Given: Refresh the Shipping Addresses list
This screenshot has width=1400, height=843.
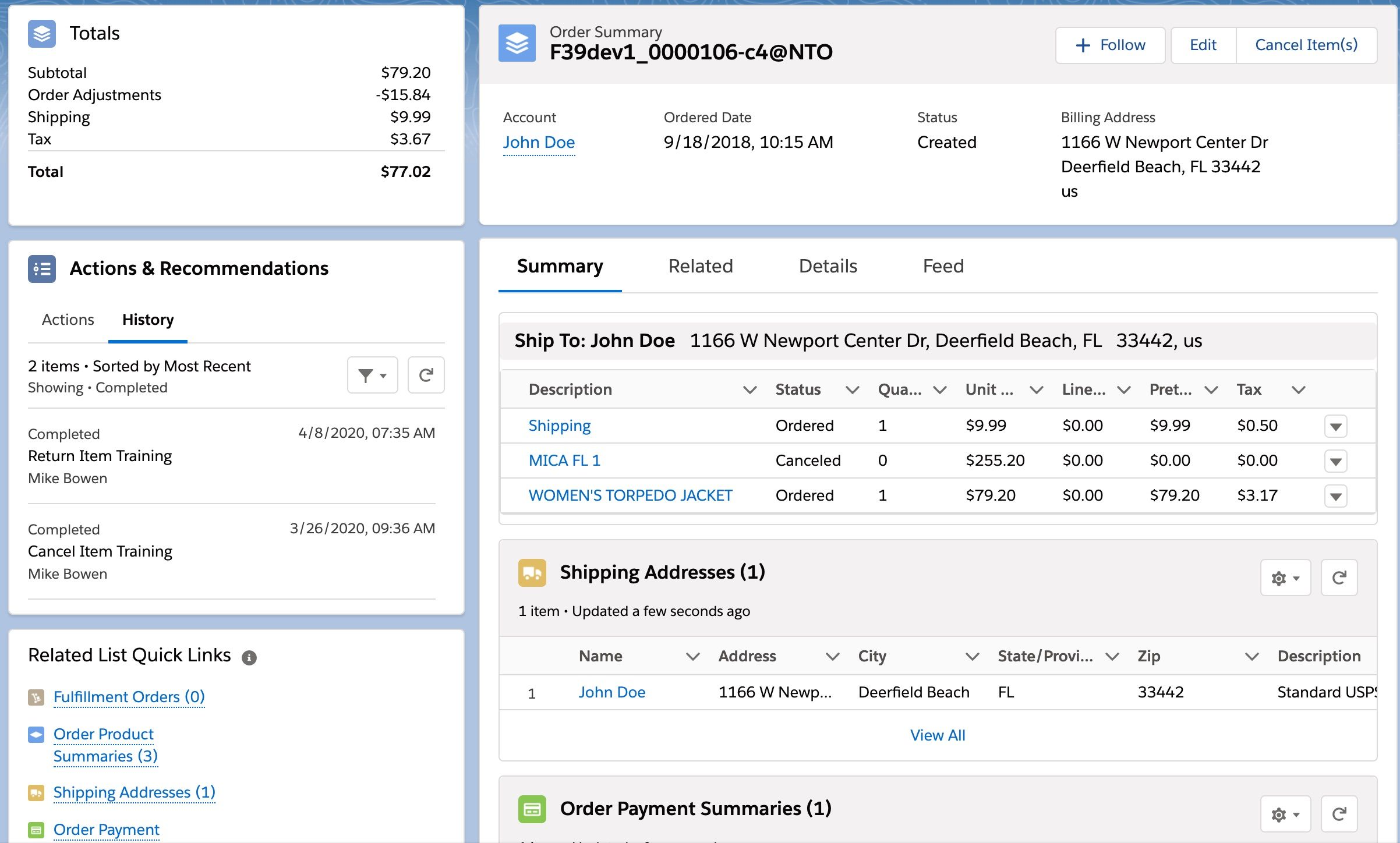Looking at the screenshot, I should [1339, 578].
